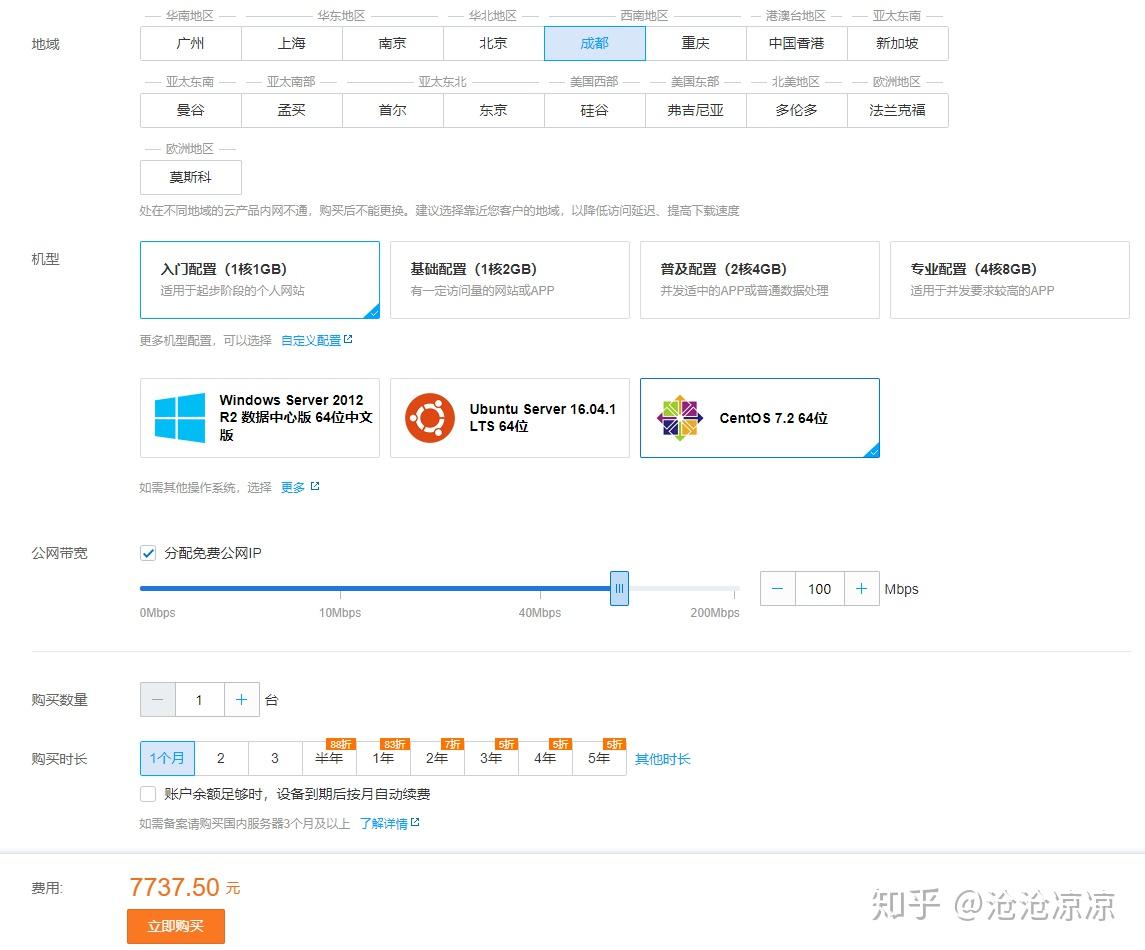Choose the Ubuntu Server 16.04.1 LTS image
This screenshot has width=1145, height=950.
click(x=510, y=417)
